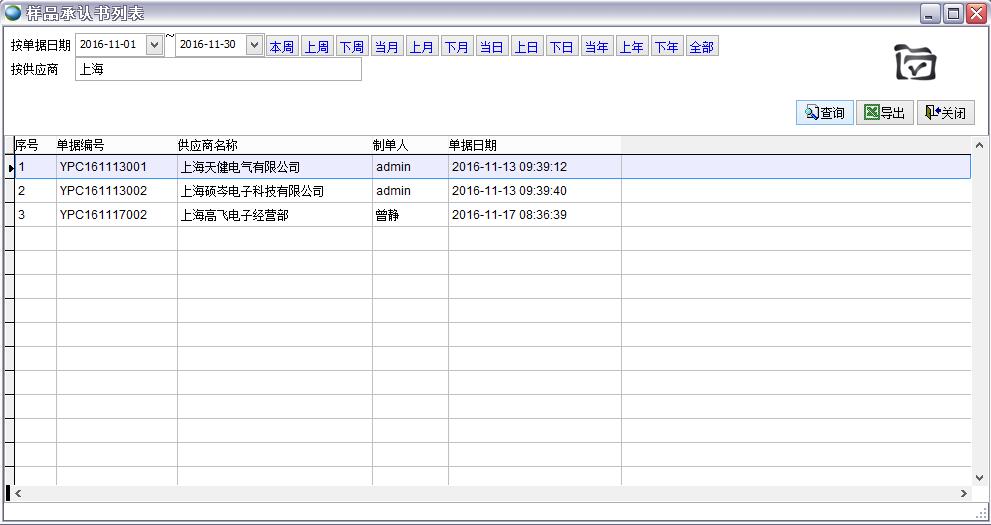991x525 pixels.
Task: Select the 上海高飞电子经营部 row
Action: pyautogui.click(x=234, y=215)
